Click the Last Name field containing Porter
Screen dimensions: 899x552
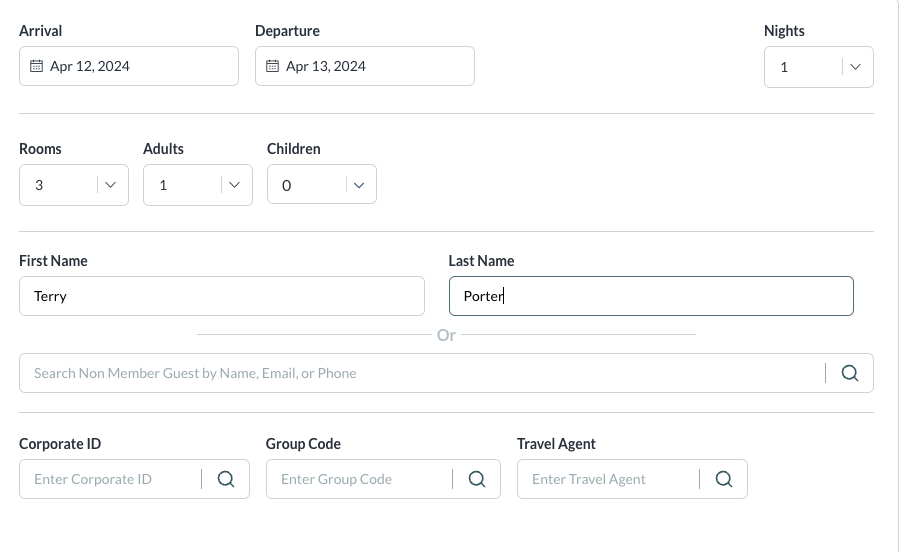coord(650,296)
